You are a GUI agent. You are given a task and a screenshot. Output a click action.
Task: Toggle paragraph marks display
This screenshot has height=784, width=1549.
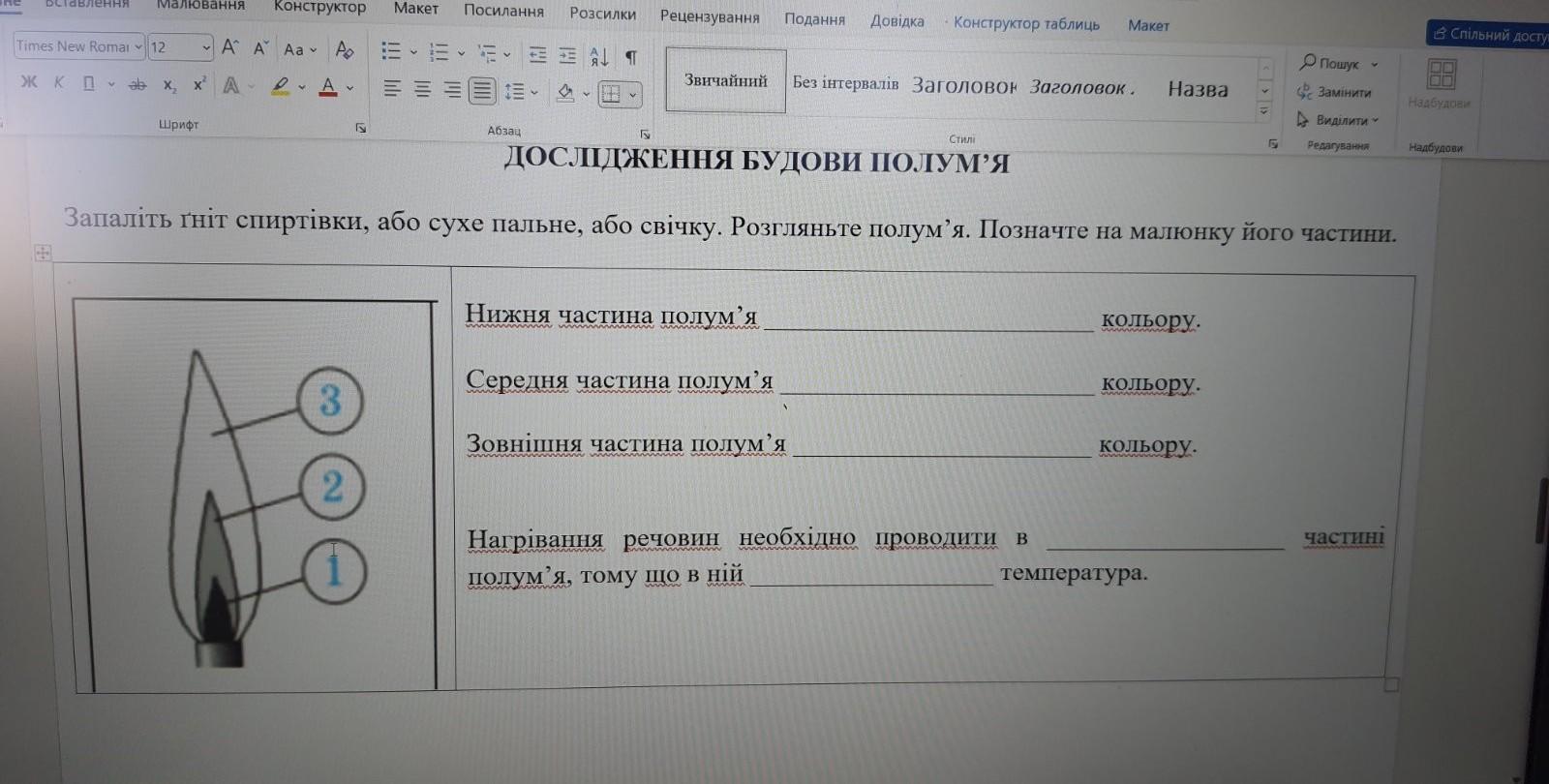[631, 57]
